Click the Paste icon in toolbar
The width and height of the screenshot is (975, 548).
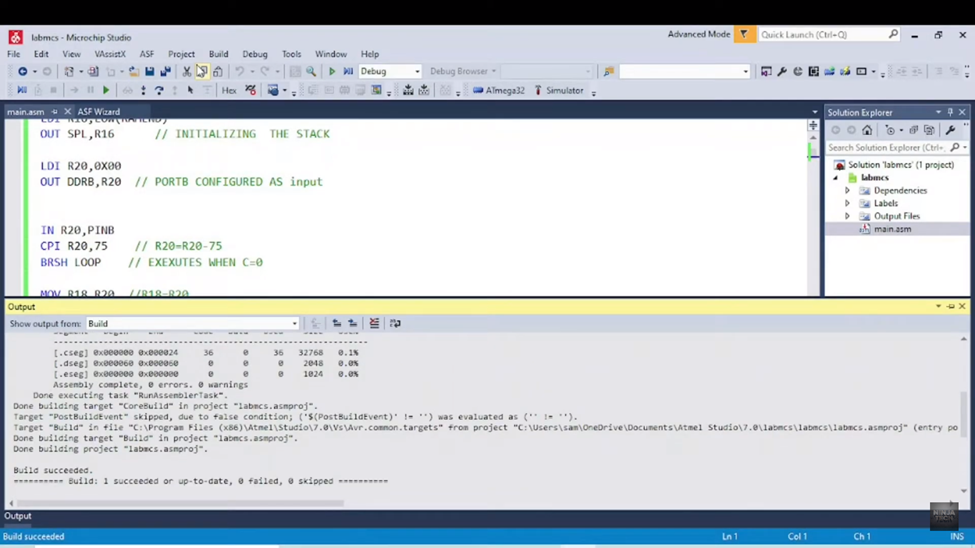pos(218,72)
